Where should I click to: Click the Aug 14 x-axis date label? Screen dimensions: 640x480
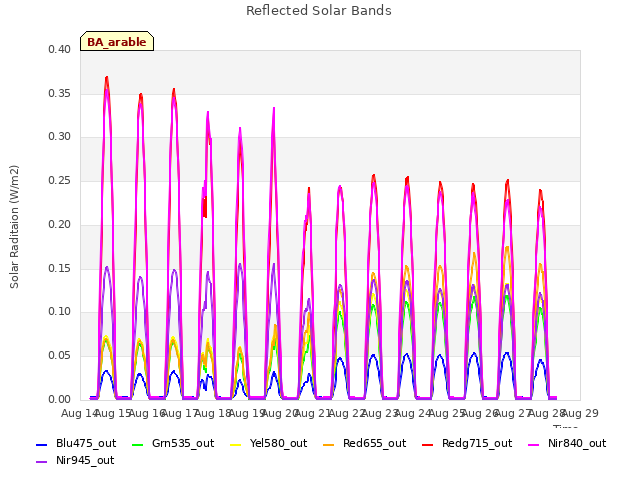pos(79,413)
